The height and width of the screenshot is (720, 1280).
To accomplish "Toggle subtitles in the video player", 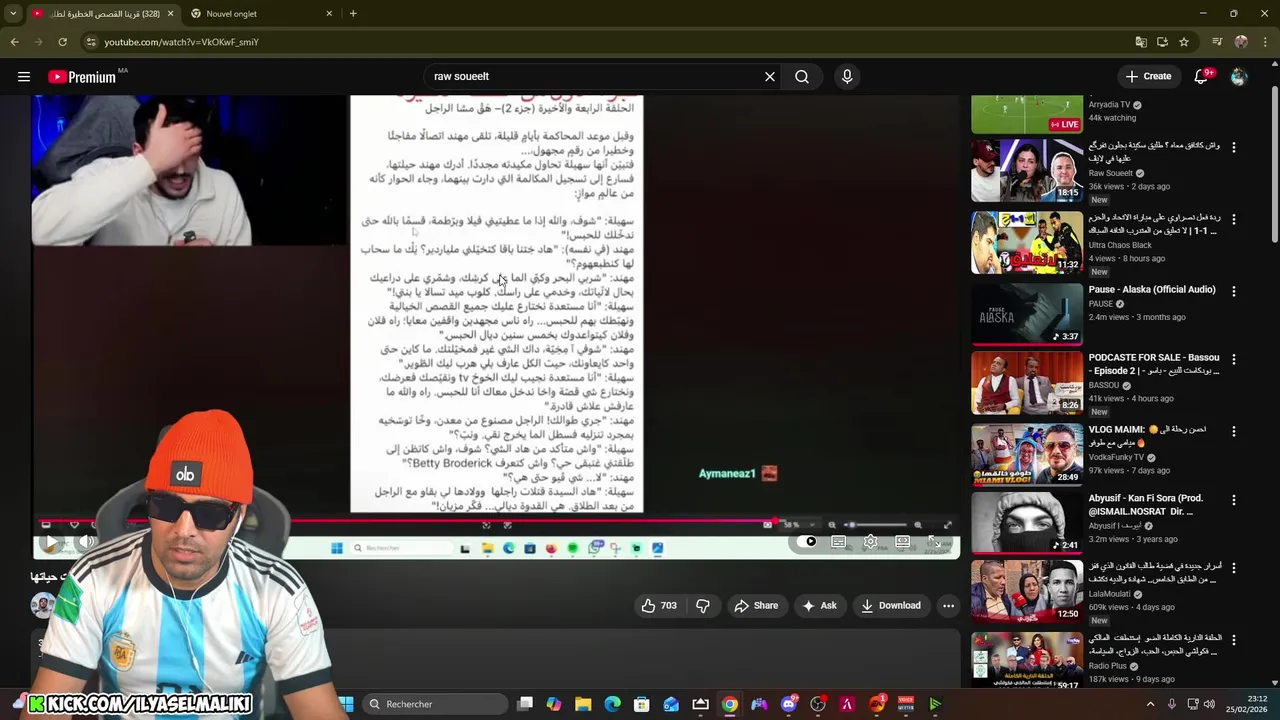I will coord(839,542).
